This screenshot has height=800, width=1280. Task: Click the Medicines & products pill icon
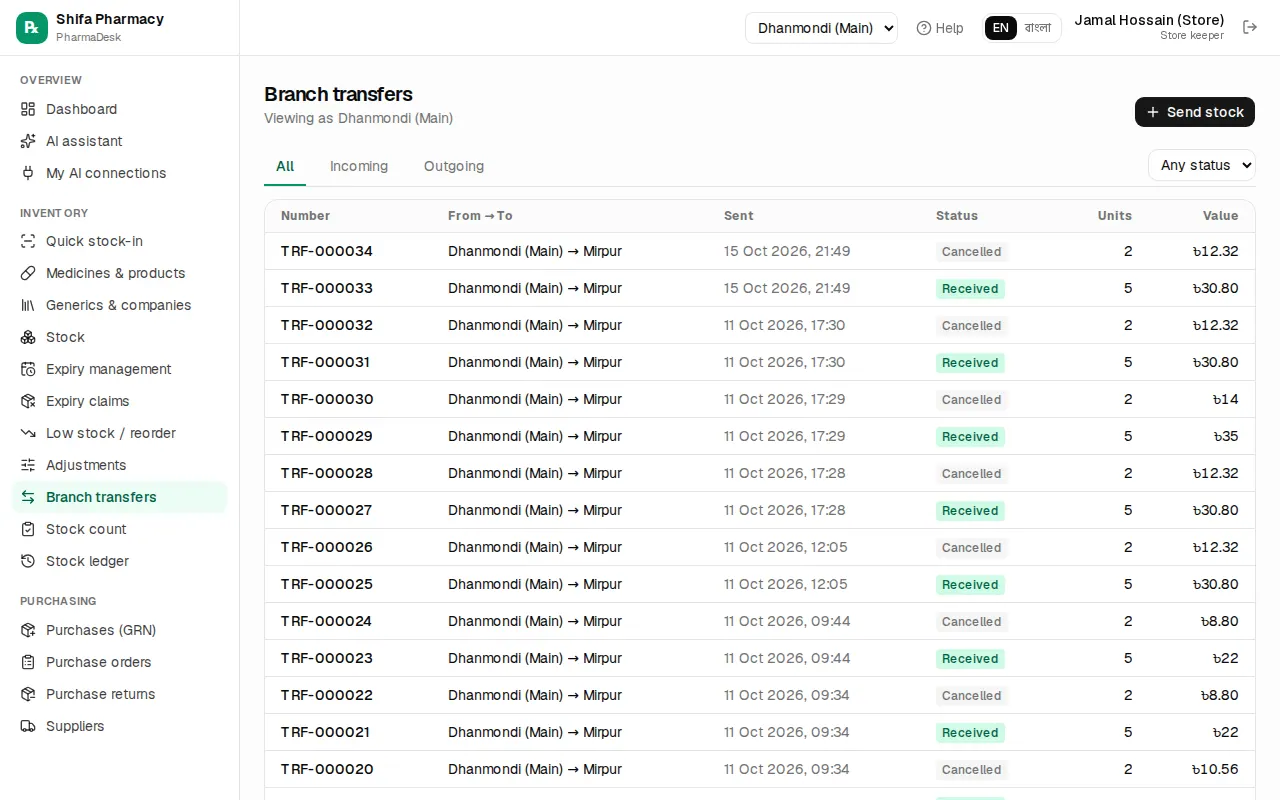(x=28, y=273)
